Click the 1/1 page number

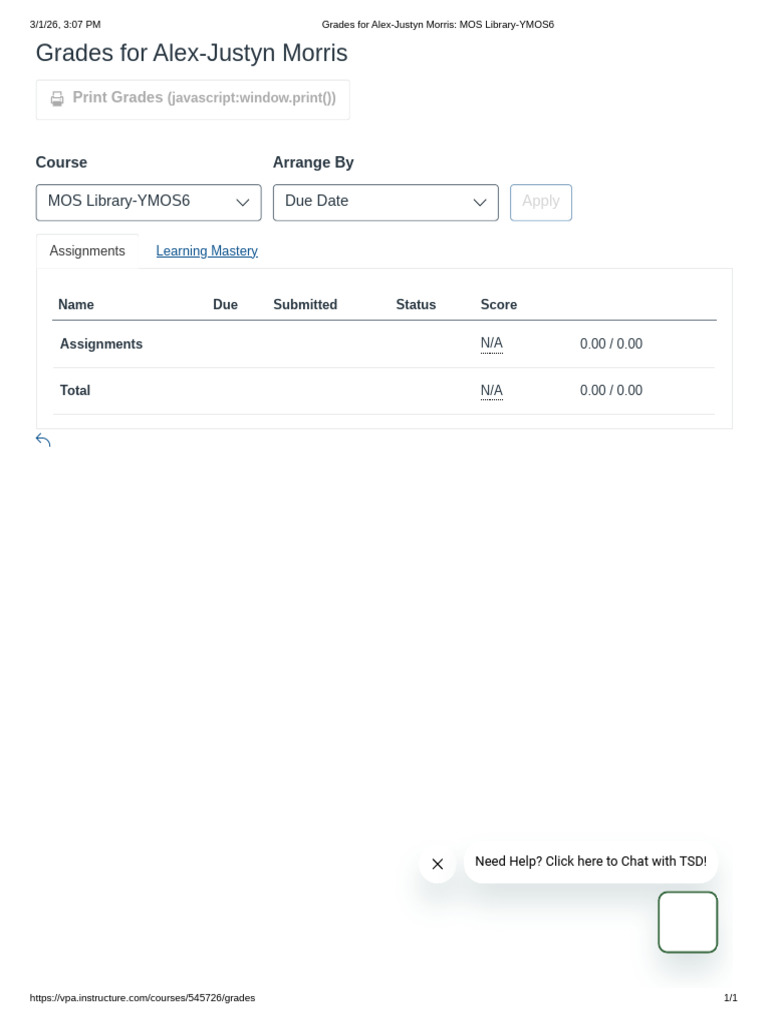tap(731, 998)
